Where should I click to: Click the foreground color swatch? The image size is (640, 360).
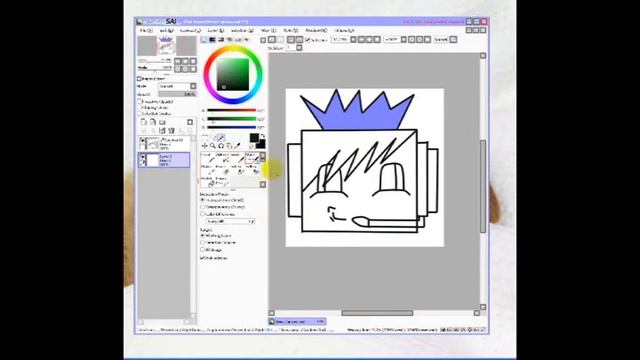point(254,138)
